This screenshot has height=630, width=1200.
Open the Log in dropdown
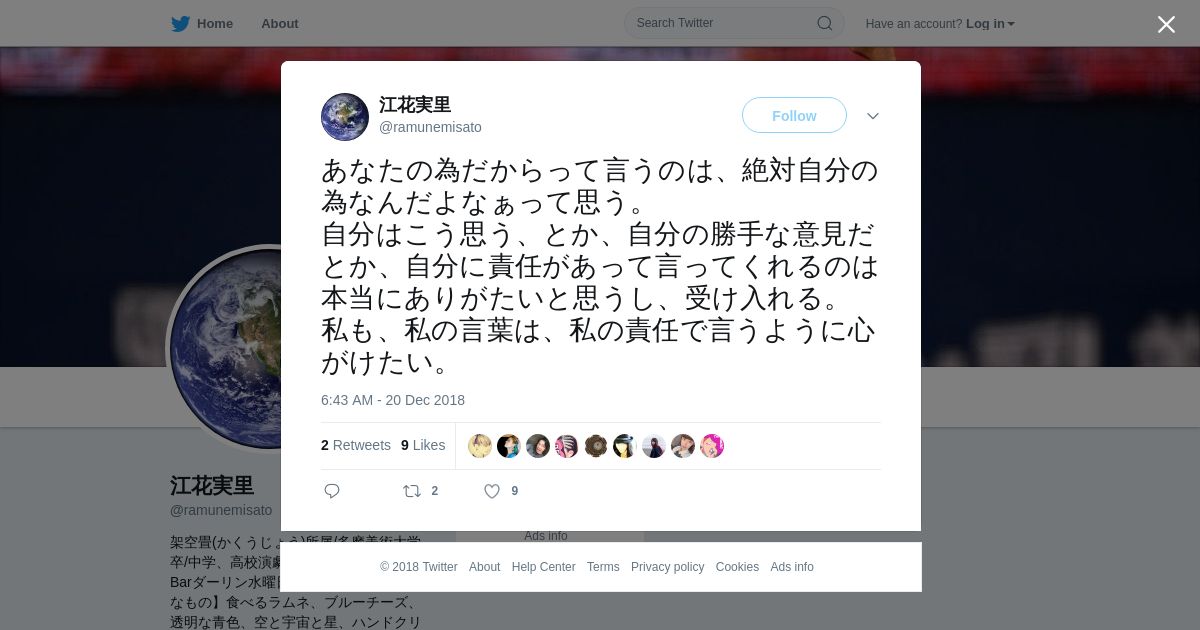(x=990, y=24)
